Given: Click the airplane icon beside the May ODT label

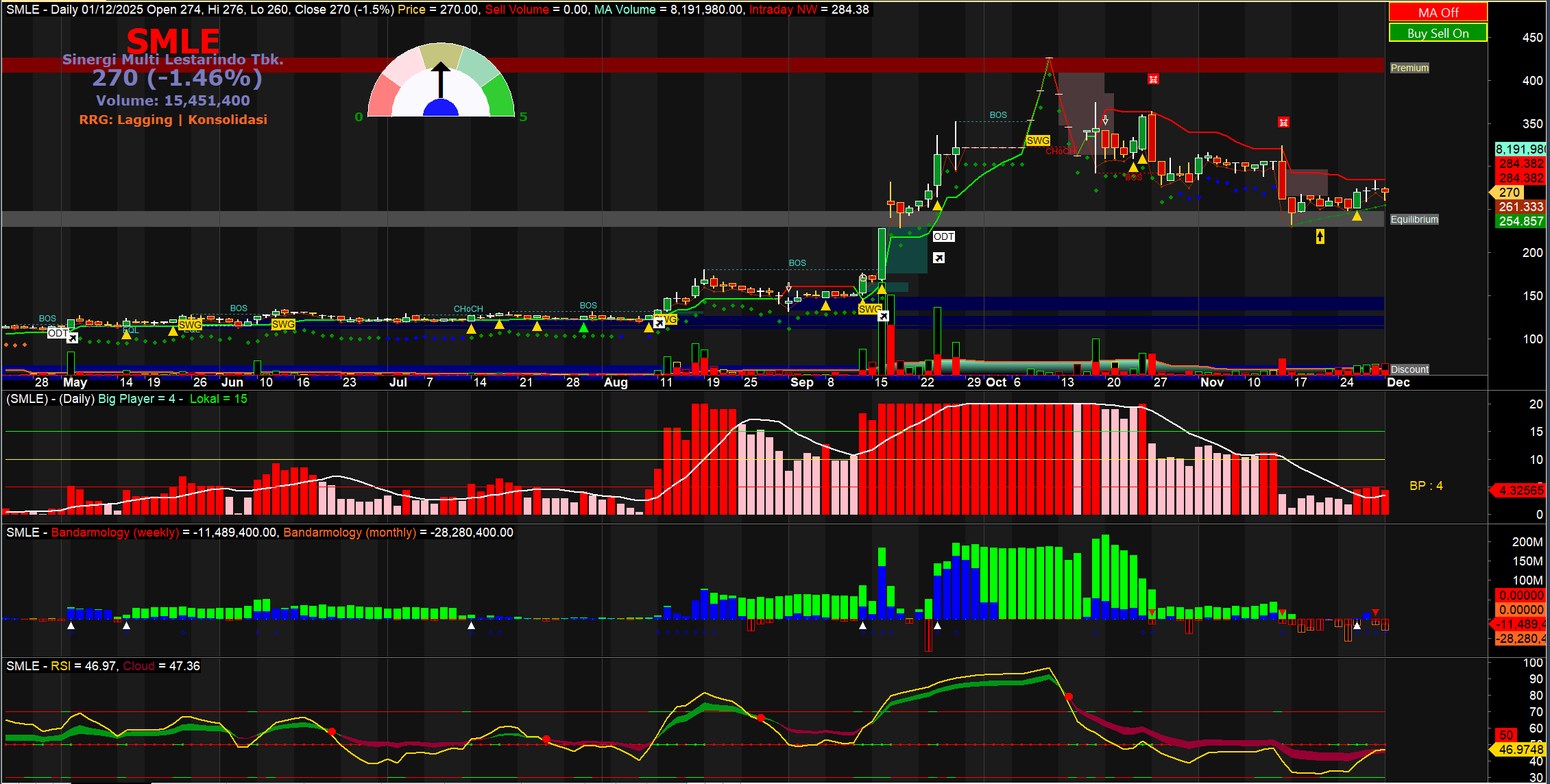Looking at the screenshot, I should click(72, 338).
